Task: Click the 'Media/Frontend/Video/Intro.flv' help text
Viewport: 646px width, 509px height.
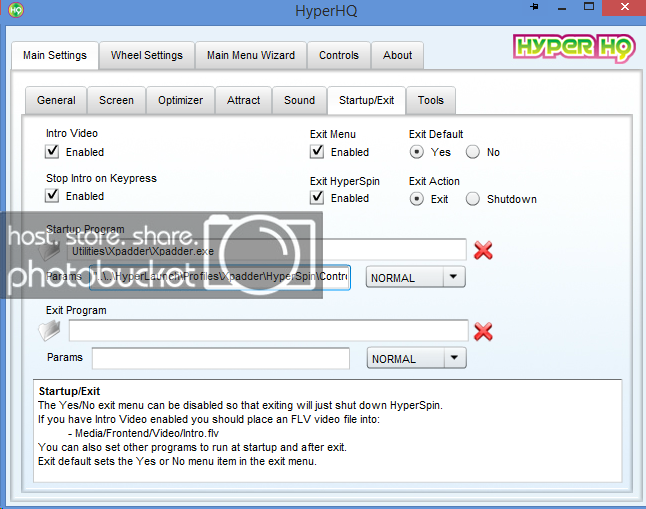Action: click(x=147, y=434)
